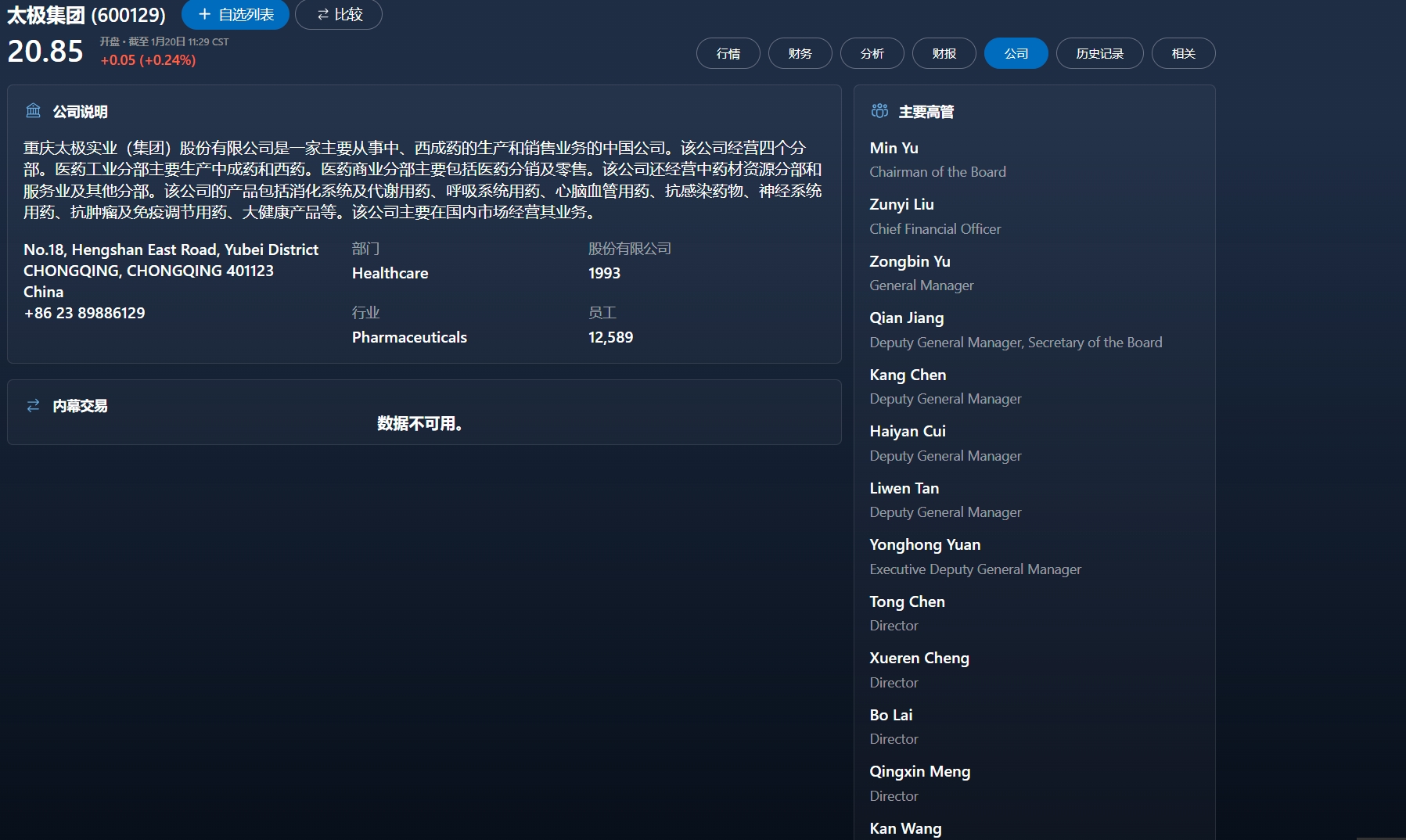Click executive name Kan Wang

(x=906, y=828)
